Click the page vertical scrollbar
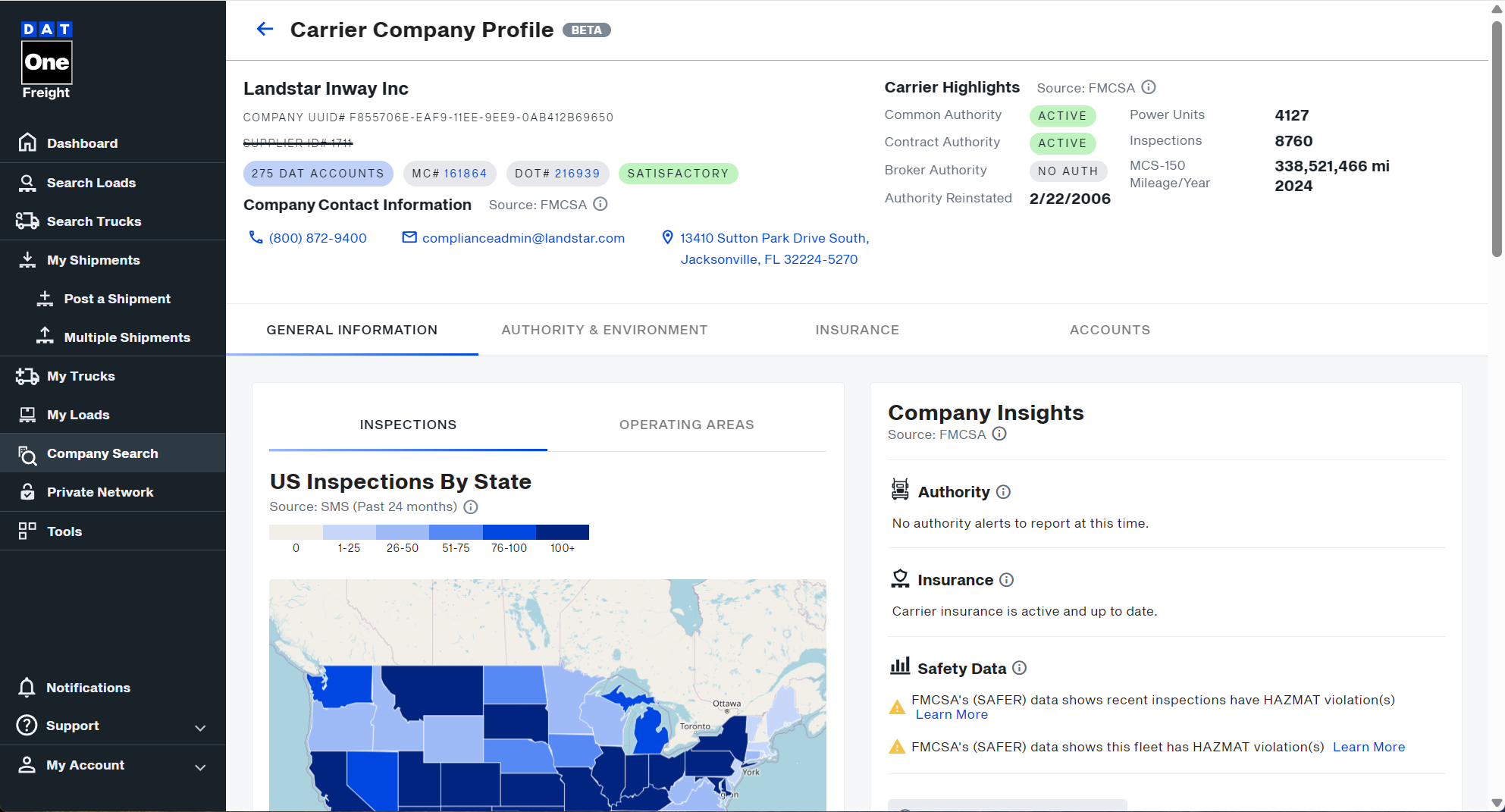This screenshot has height=812, width=1505. click(1497, 140)
